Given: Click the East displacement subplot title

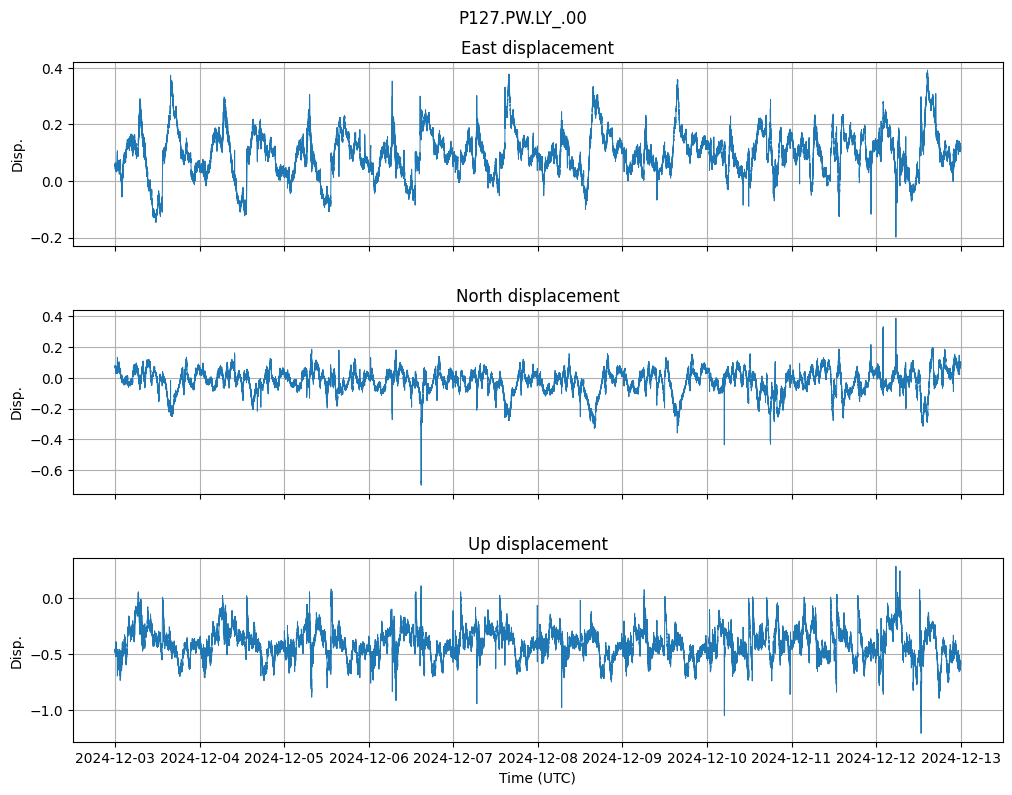Looking at the screenshot, I should click(537, 48).
